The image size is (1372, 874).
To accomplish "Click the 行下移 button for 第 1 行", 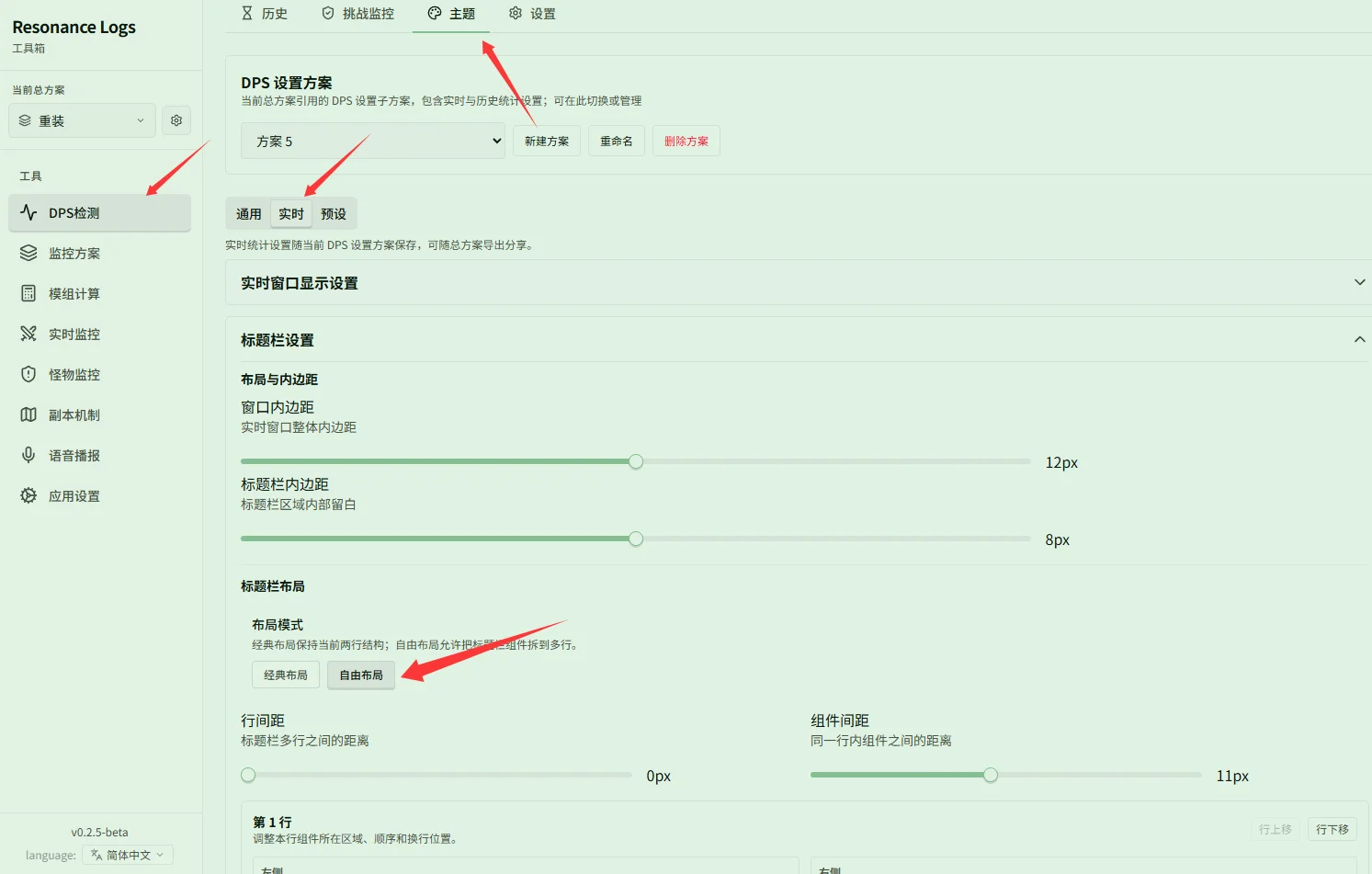I will coord(1332,829).
